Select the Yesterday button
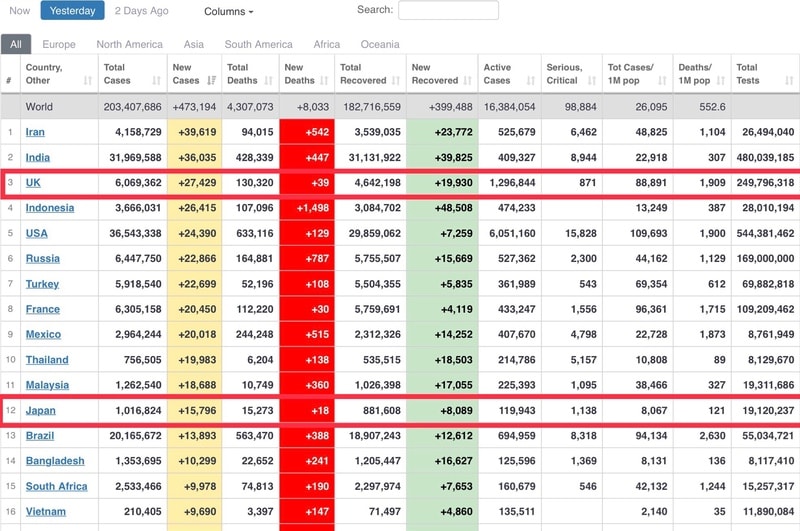Viewport: 800px width, 531px height. [72, 11]
